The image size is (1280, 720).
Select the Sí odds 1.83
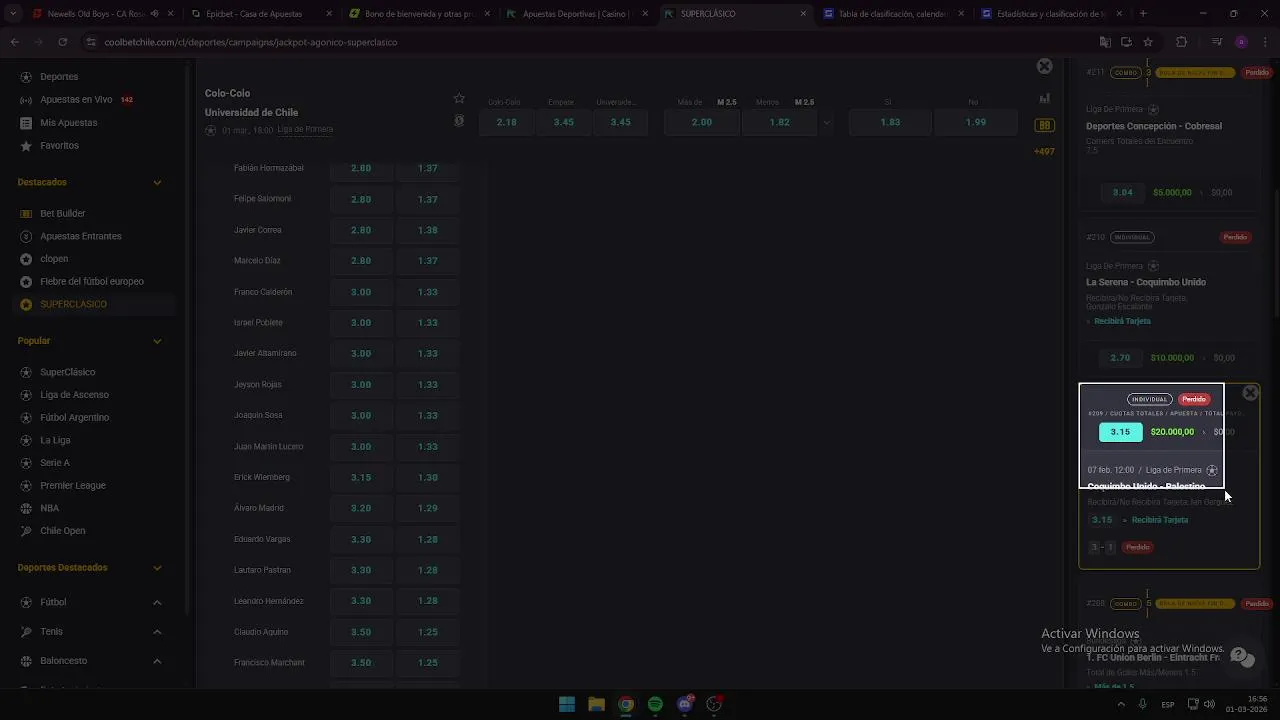890,122
